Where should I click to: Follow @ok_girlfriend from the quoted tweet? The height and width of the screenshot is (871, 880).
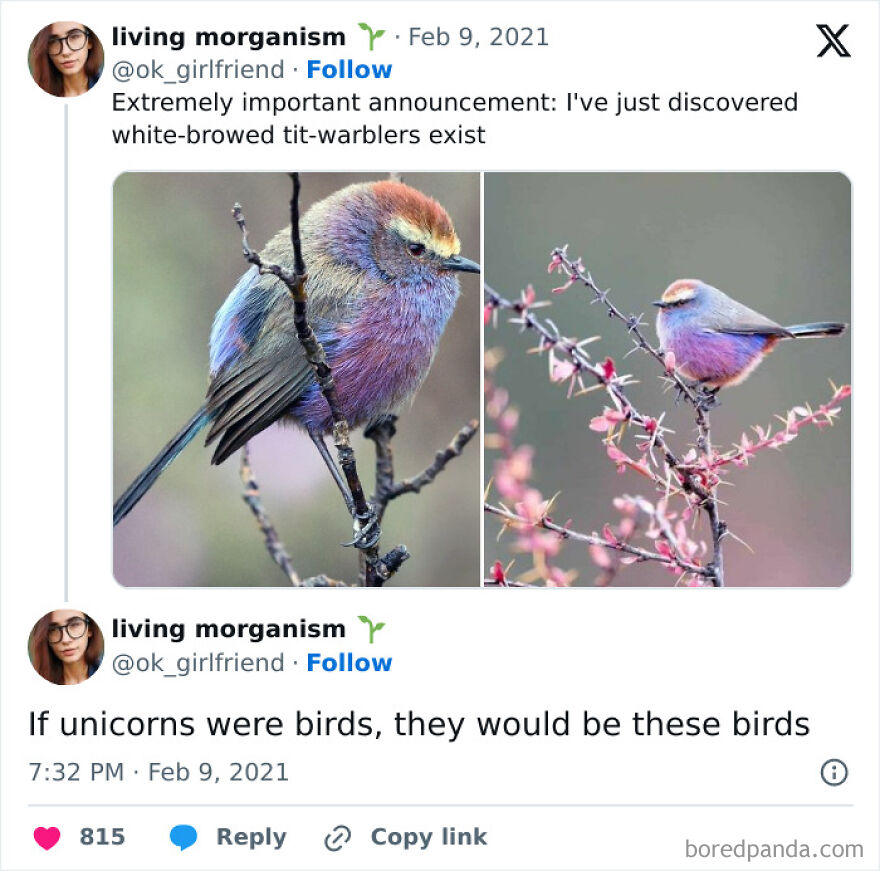[x=350, y=662]
